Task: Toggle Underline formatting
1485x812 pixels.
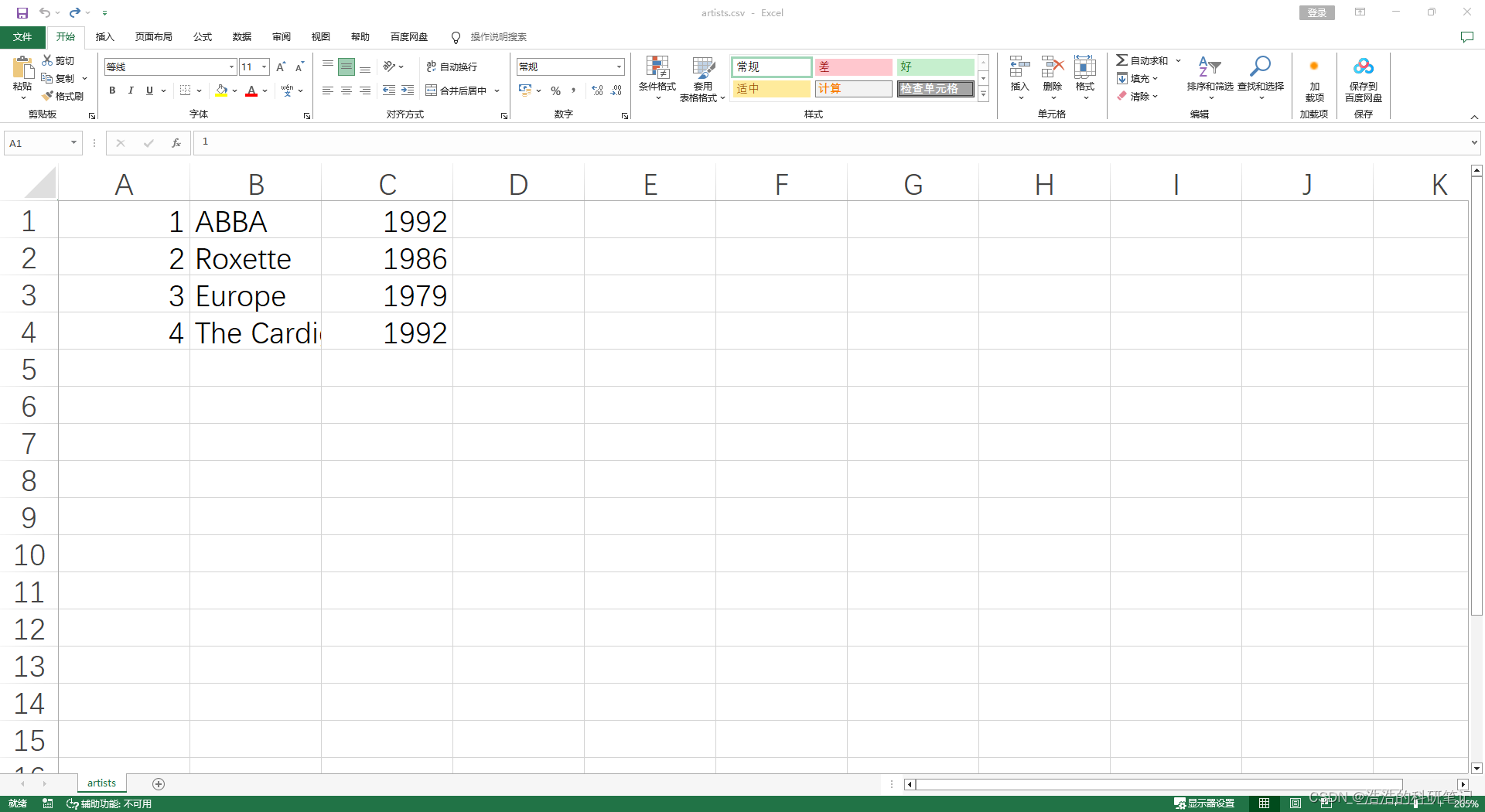Action: point(149,90)
